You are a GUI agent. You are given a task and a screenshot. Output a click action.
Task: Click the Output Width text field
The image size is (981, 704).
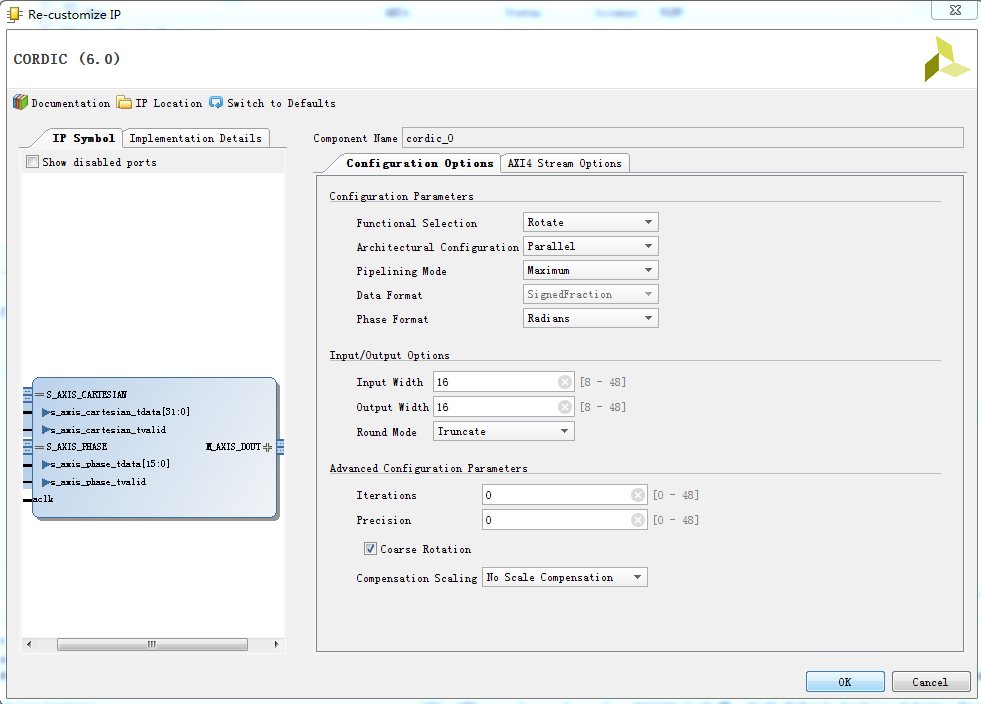coord(504,407)
